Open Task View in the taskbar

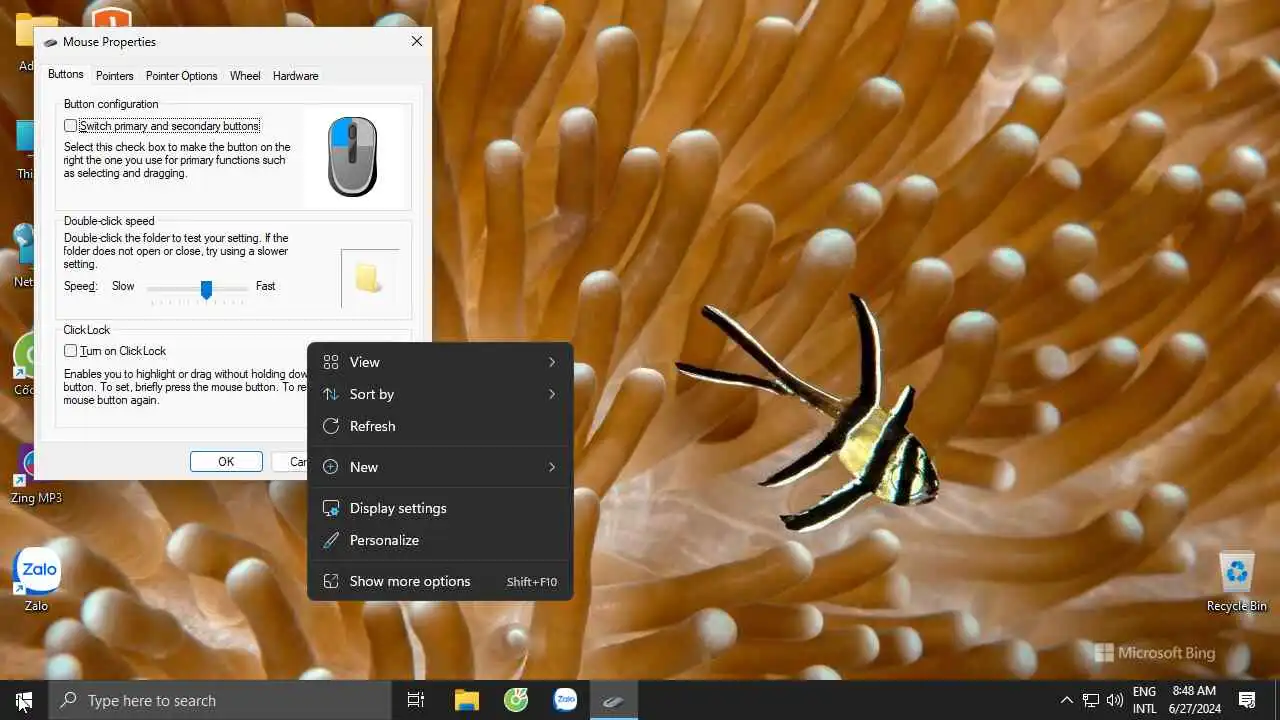click(x=416, y=700)
